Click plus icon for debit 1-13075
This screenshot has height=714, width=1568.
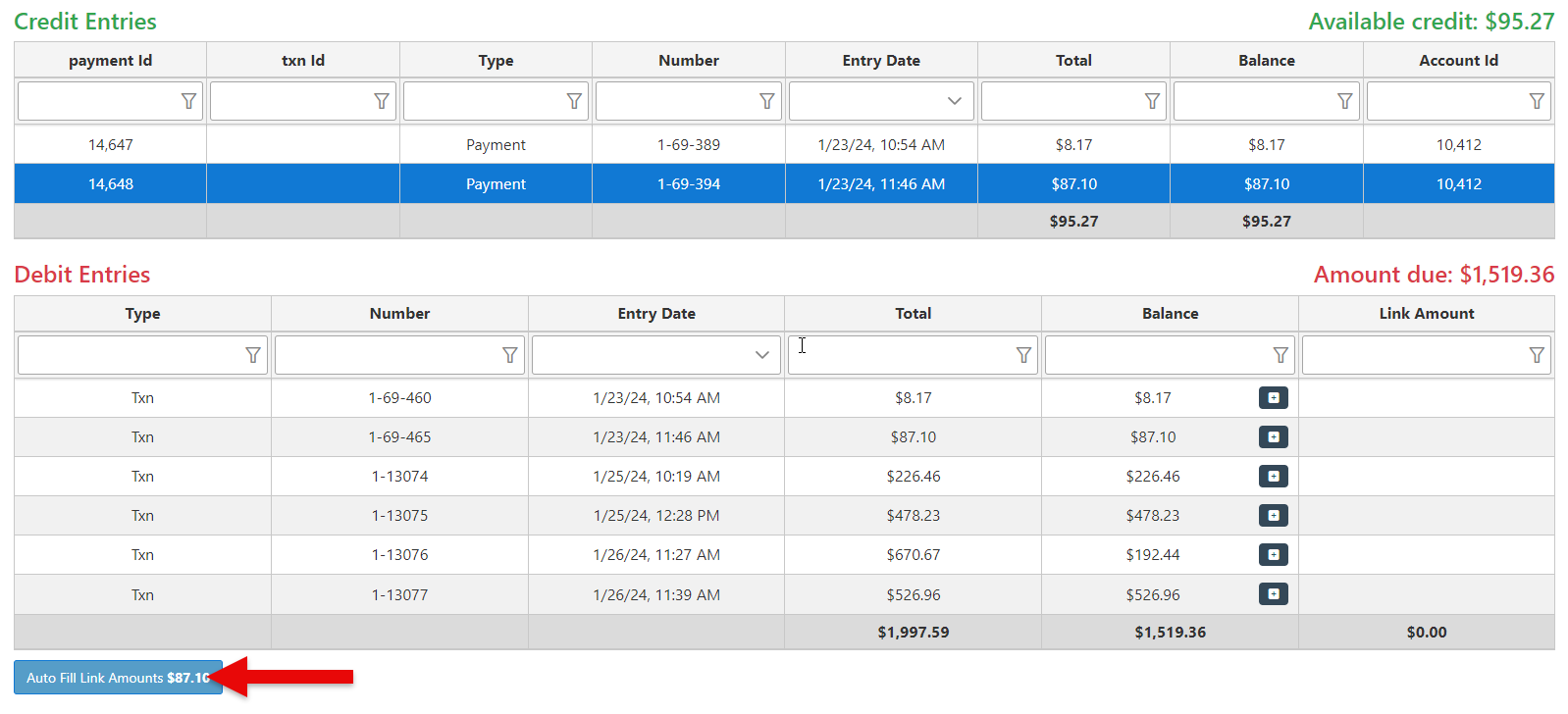tap(1273, 516)
